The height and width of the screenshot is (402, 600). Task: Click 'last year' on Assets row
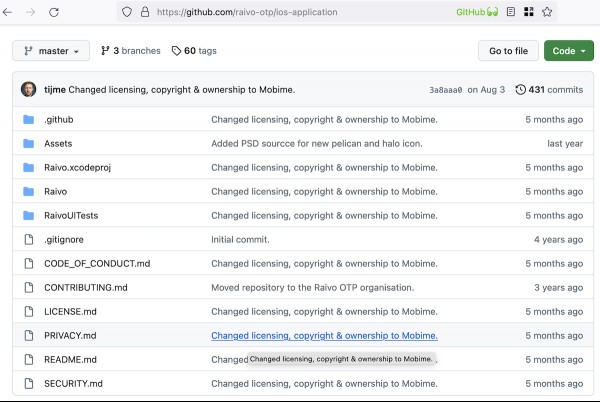pos(565,143)
